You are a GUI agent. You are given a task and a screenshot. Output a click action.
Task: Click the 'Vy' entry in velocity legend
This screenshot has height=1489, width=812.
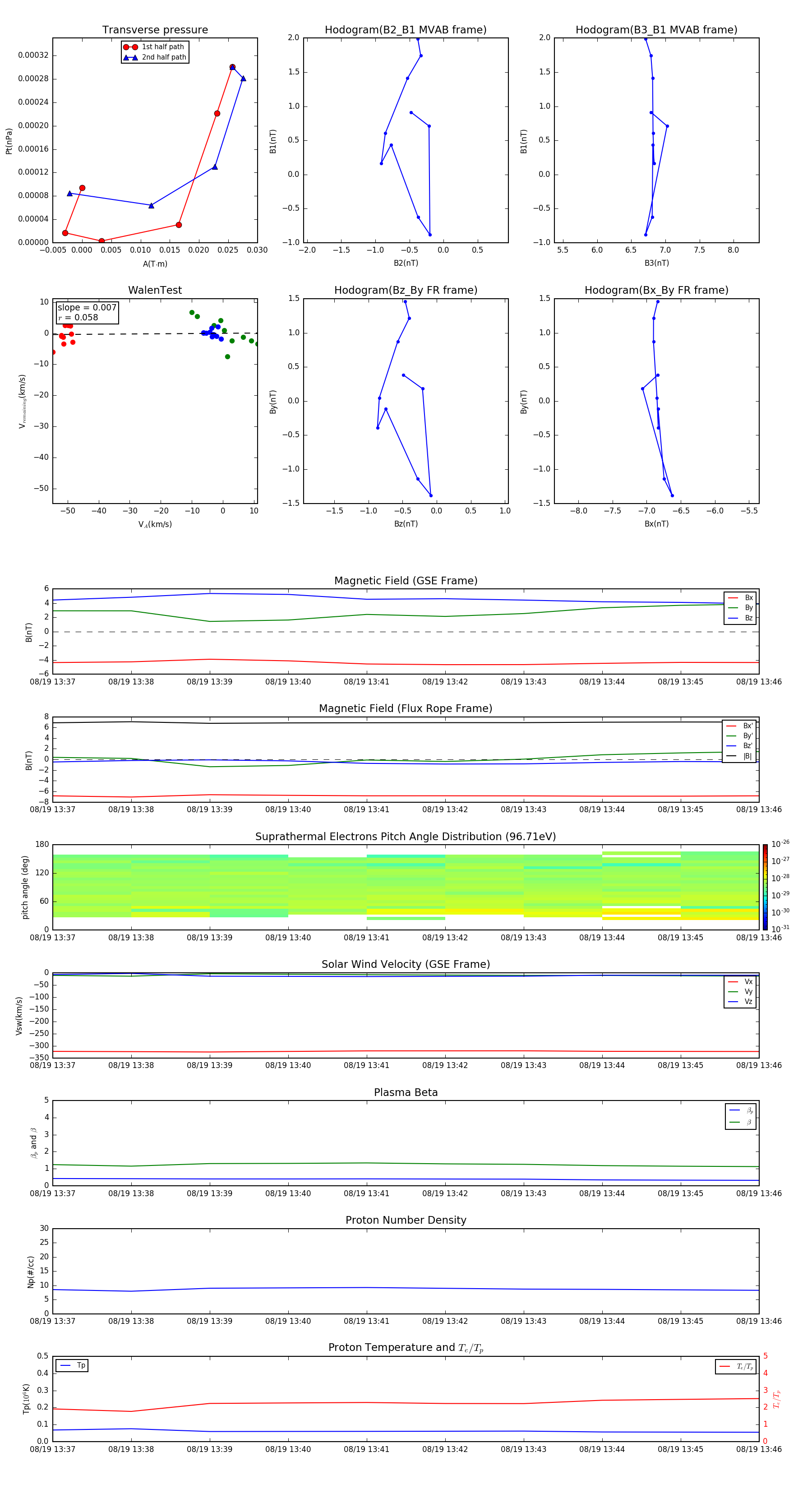740,991
